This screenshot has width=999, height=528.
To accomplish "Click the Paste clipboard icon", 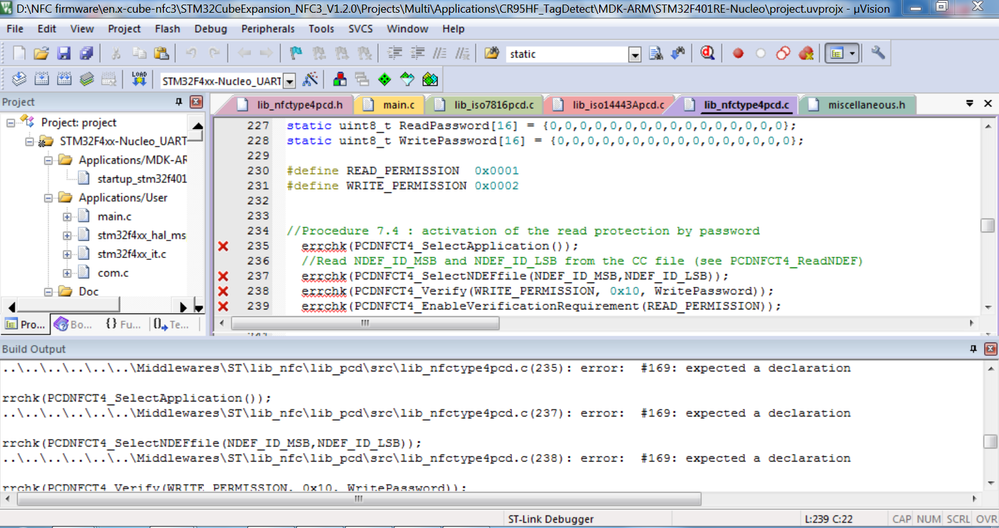I will pyautogui.click(x=162, y=54).
